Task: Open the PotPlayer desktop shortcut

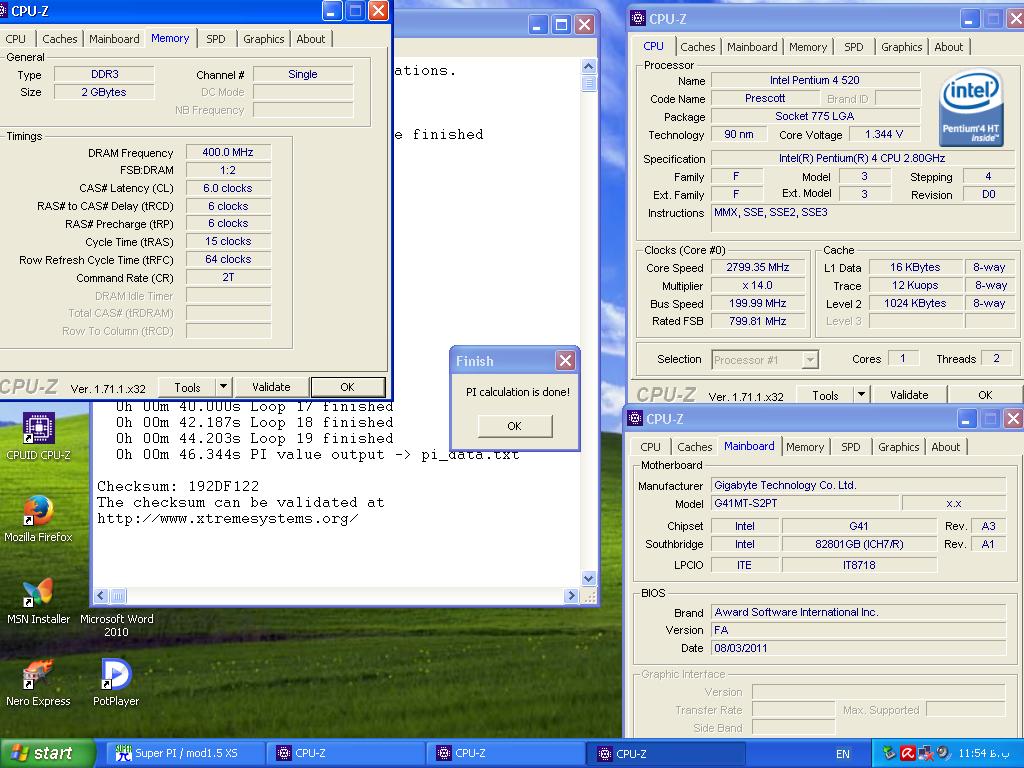Action: pos(116,683)
